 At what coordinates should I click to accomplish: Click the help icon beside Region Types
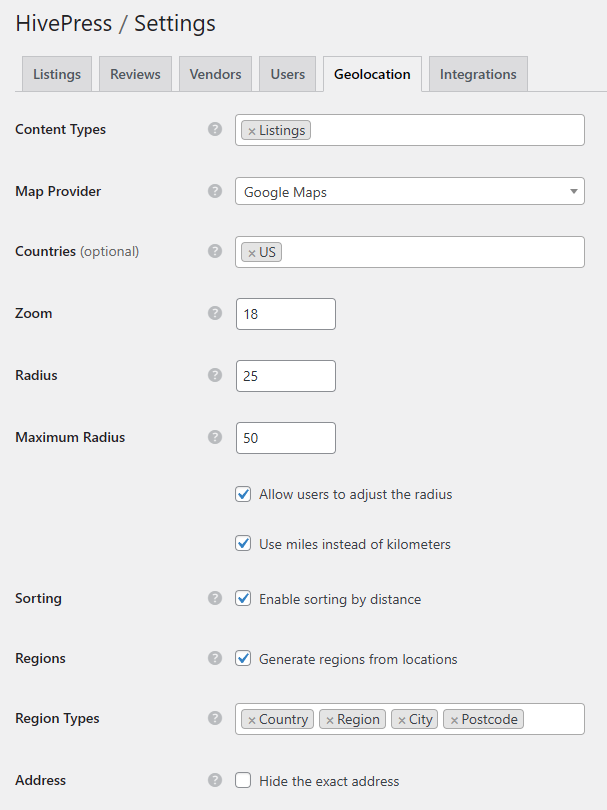tap(214, 718)
